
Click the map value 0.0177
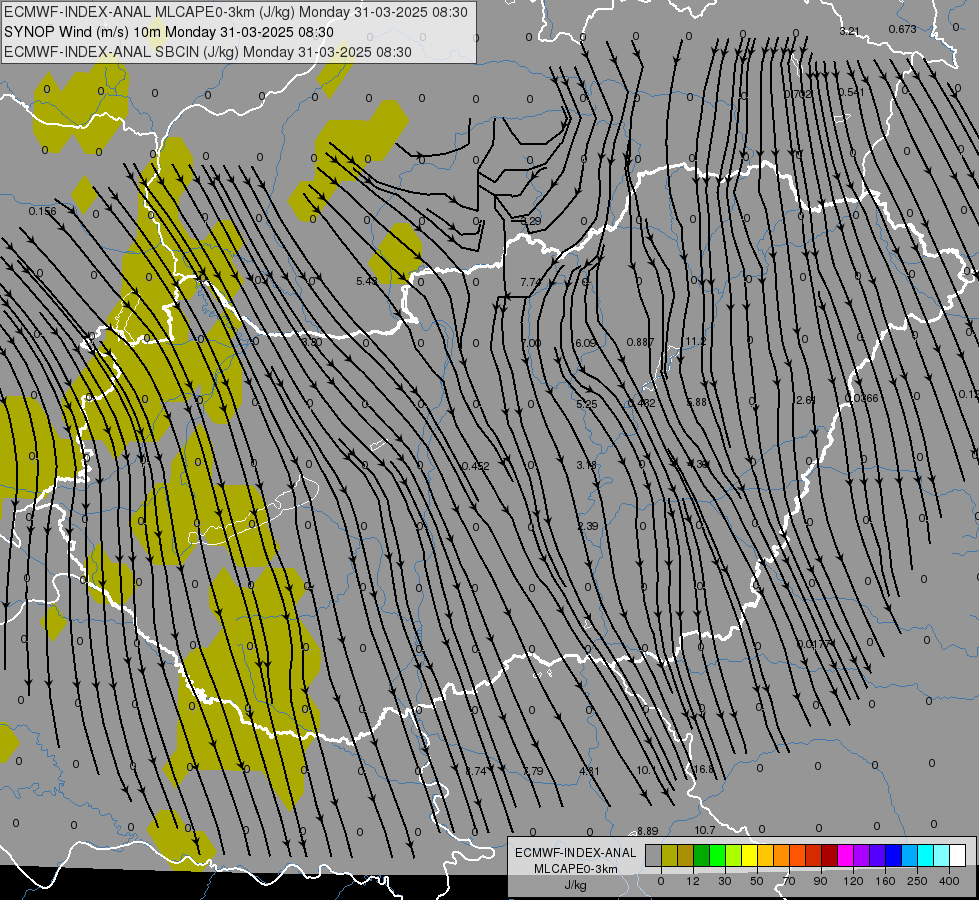point(815,643)
